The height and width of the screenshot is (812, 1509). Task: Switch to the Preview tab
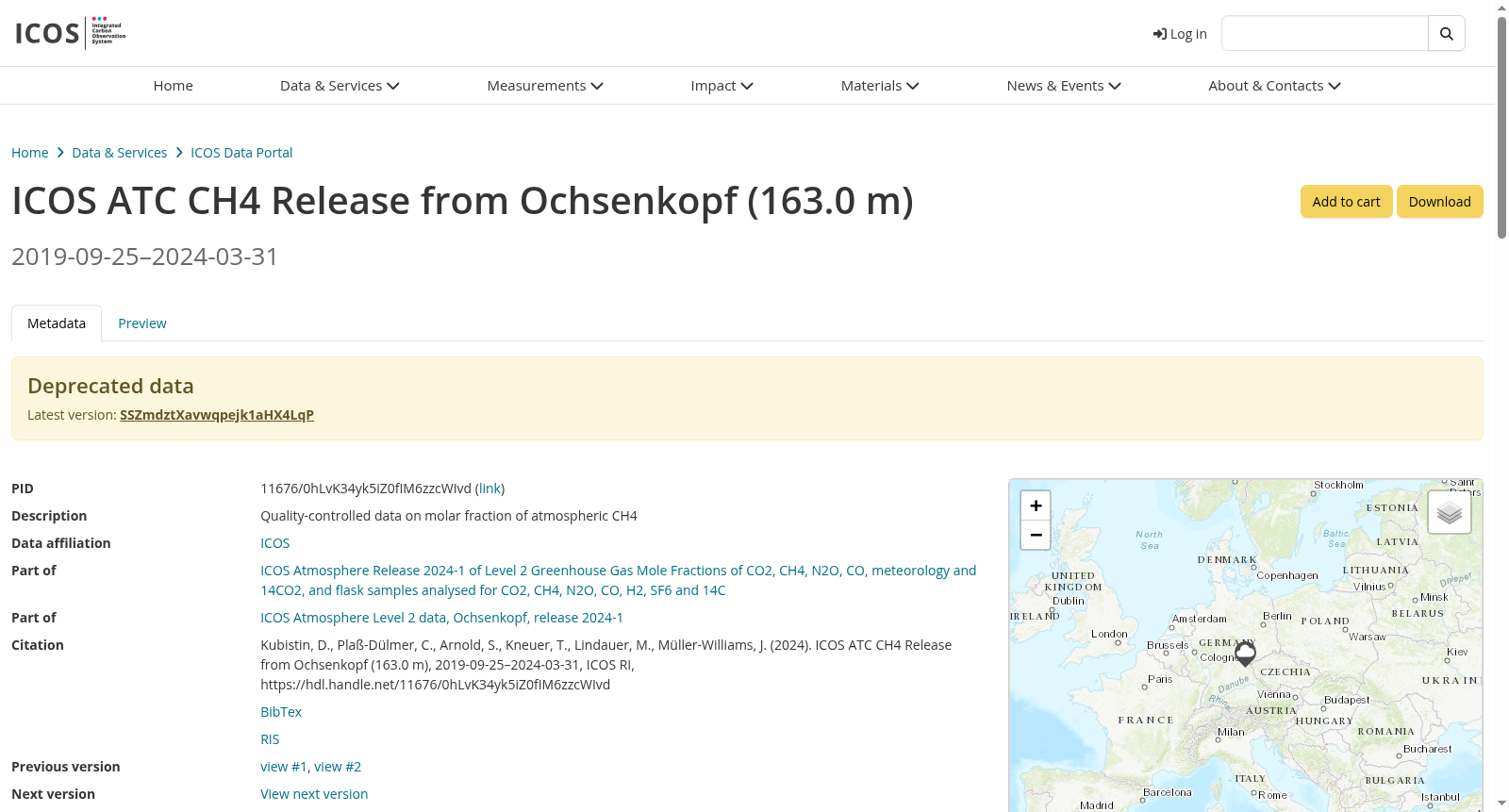pos(142,323)
